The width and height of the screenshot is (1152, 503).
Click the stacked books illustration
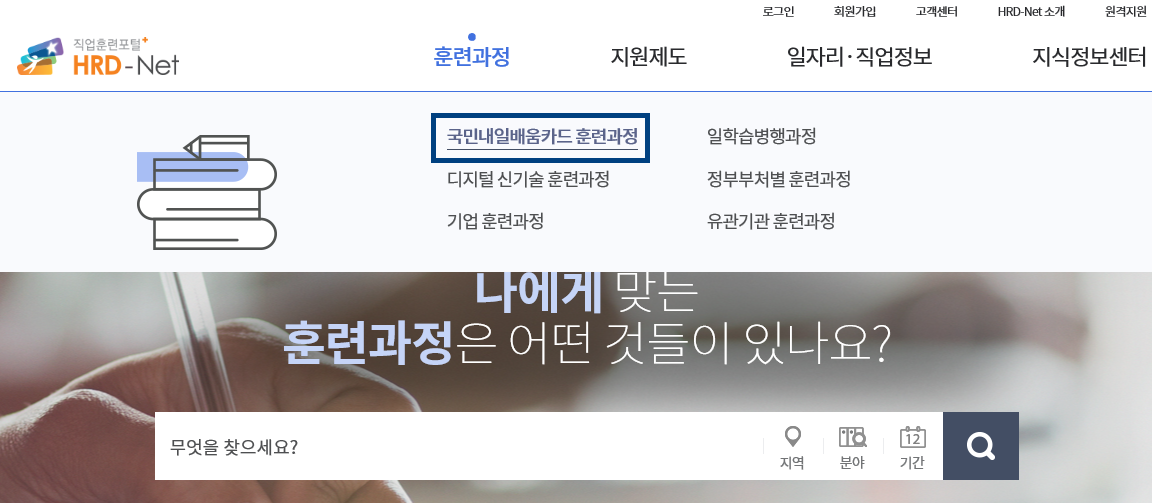[206, 192]
